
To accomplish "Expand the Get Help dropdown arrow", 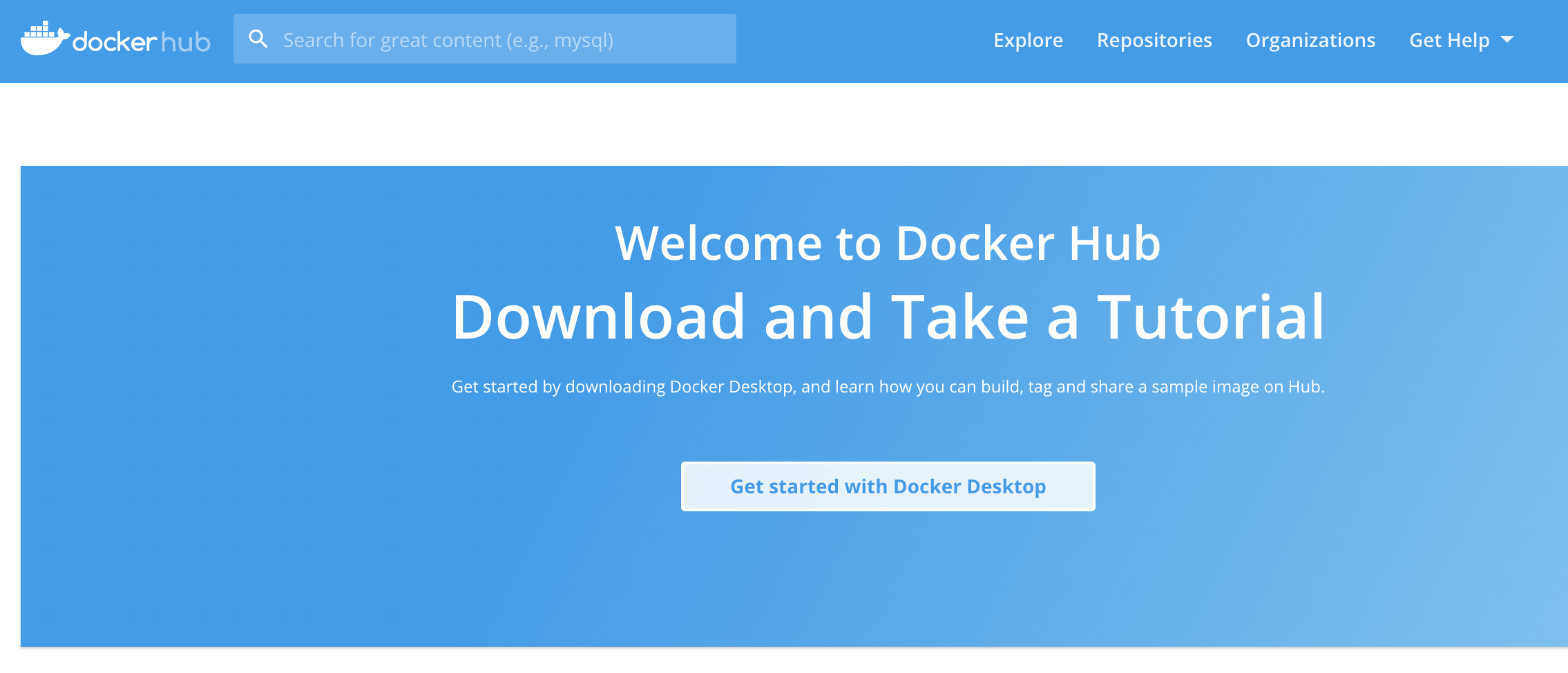I will point(1507,39).
